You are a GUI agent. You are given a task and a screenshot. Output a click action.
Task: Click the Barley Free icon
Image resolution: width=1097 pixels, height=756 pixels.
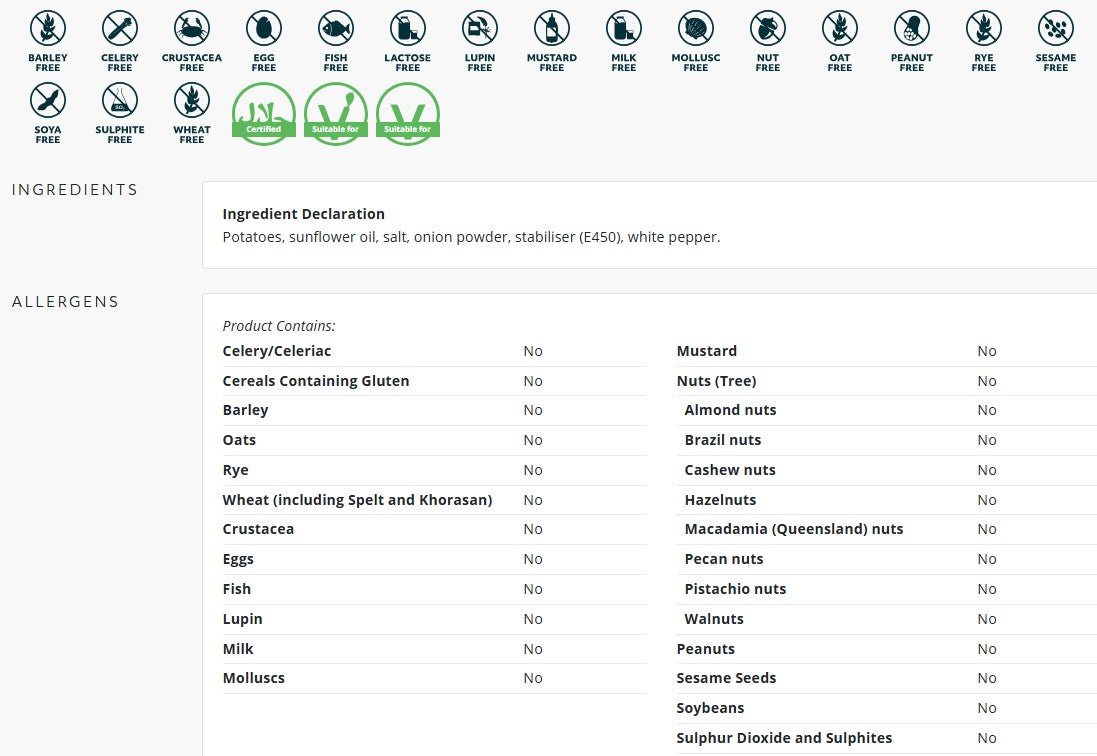[48, 28]
